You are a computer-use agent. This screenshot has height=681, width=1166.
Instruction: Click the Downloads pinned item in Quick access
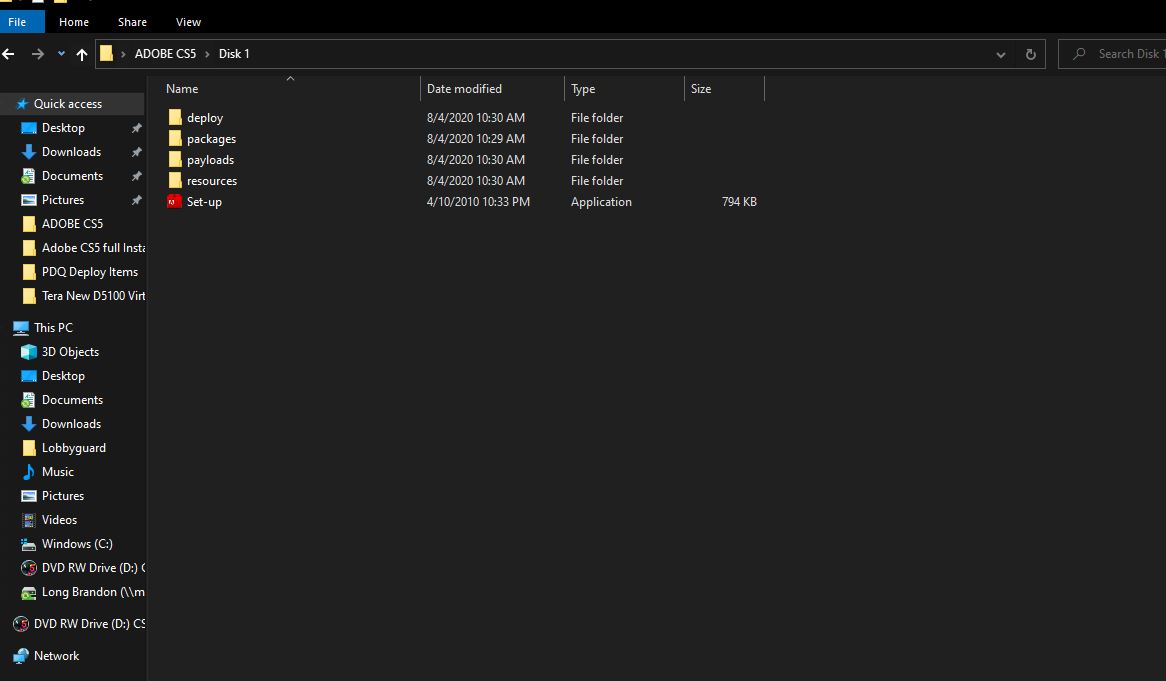click(x=70, y=152)
